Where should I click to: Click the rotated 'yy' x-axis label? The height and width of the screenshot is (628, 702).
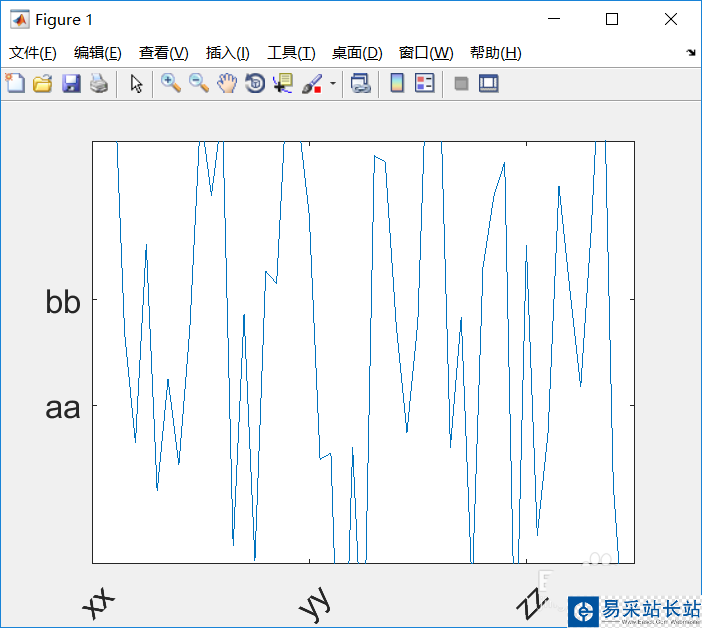click(x=315, y=605)
